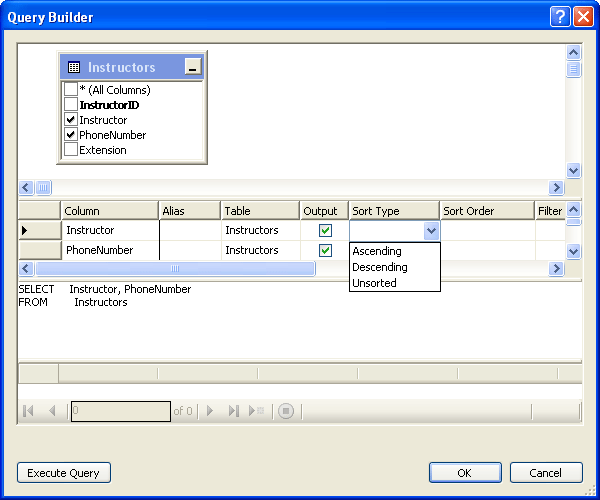Image resolution: width=600 pixels, height=500 pixels.
Task: Minimize the Instructors table window
Action: pos(193,67)
